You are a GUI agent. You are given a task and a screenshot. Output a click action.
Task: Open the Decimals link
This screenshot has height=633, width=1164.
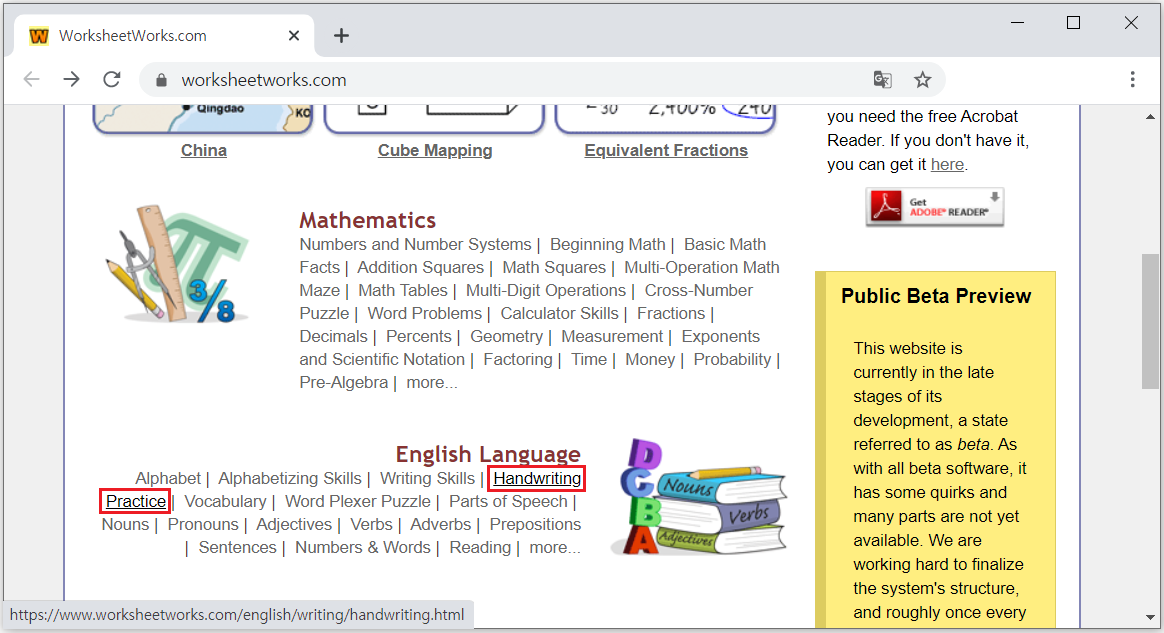tap(333, 336)
